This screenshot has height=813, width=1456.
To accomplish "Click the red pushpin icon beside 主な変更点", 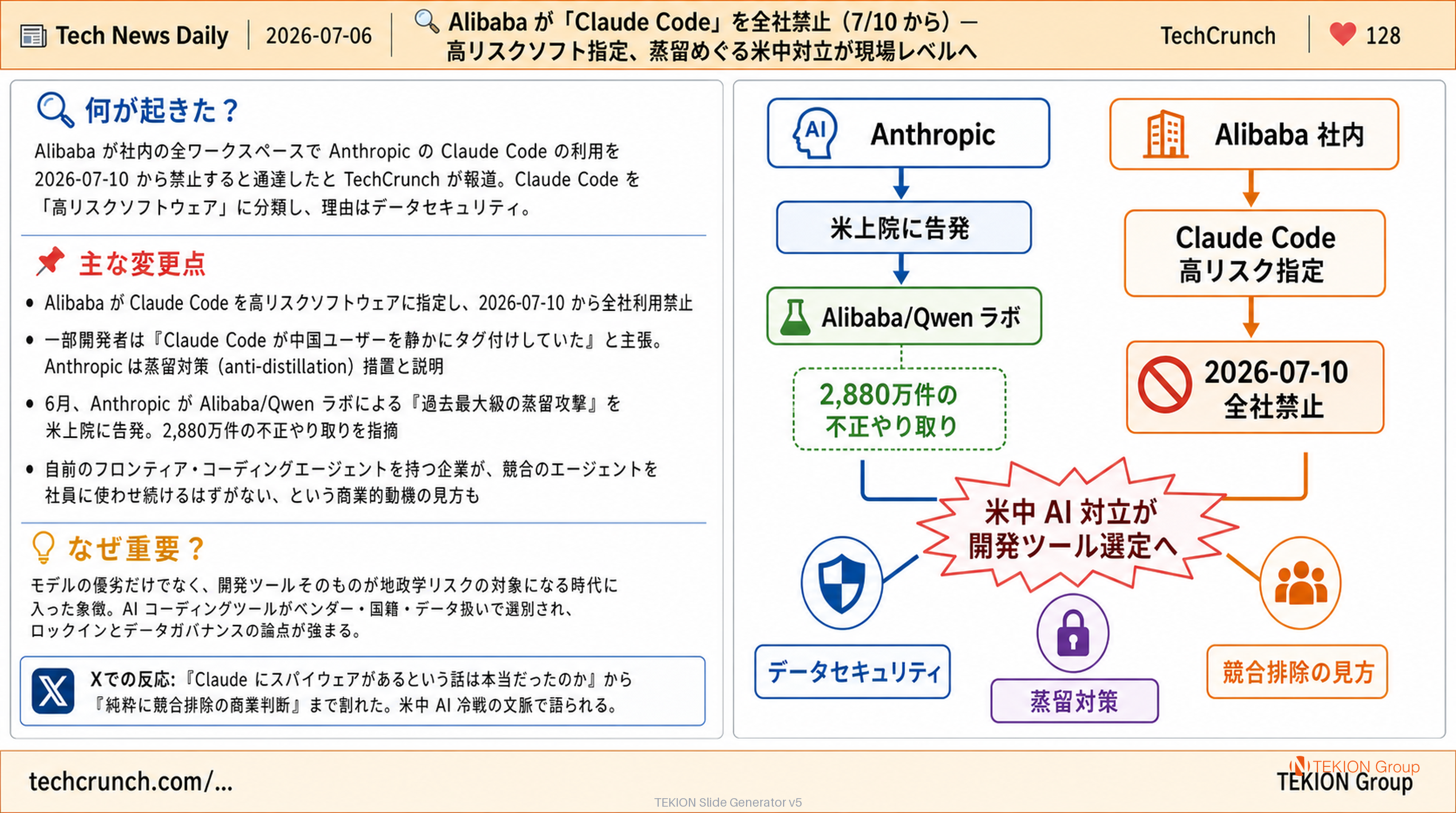I will 51,262.
